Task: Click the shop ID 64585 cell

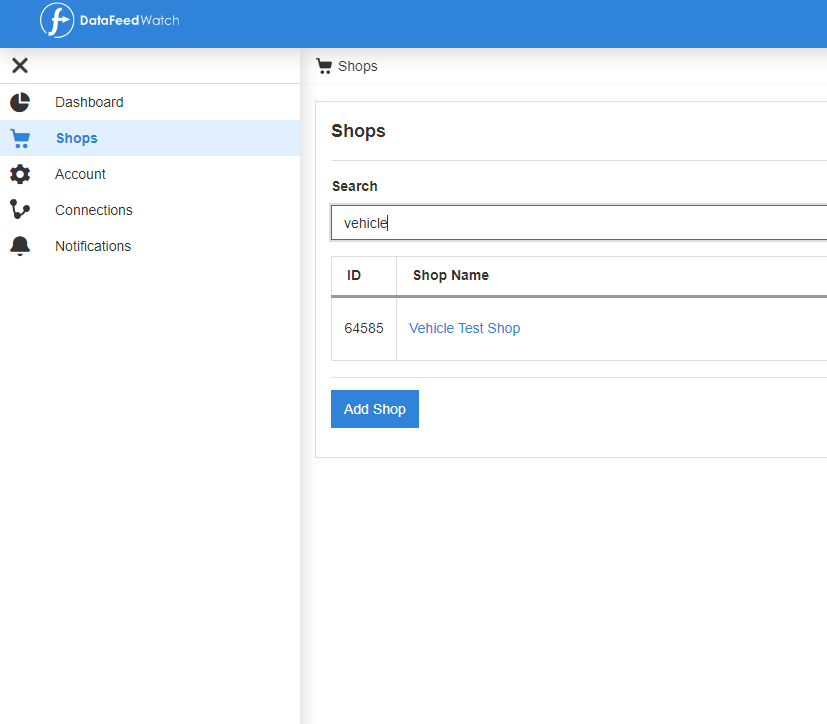Action: (364, 328)
